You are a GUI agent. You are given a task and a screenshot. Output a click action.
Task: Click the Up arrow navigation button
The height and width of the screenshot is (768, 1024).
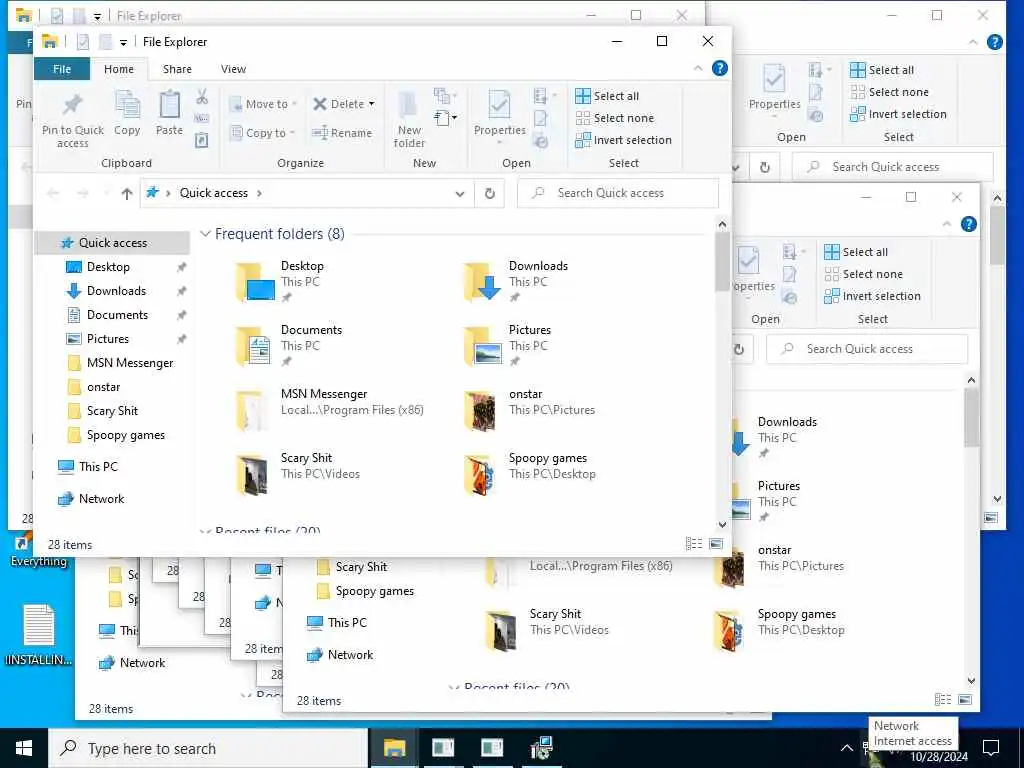click(127, 193)
